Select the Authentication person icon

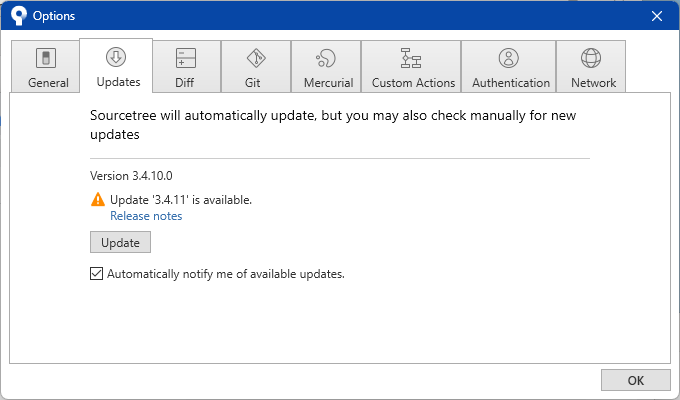coord(509,58)
